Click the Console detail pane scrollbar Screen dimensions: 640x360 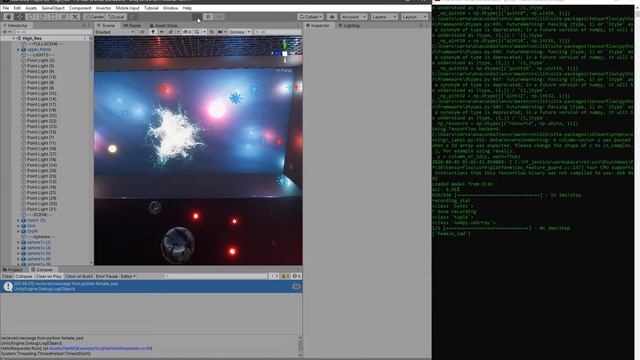pyautogui.click(x=300, y=346)
